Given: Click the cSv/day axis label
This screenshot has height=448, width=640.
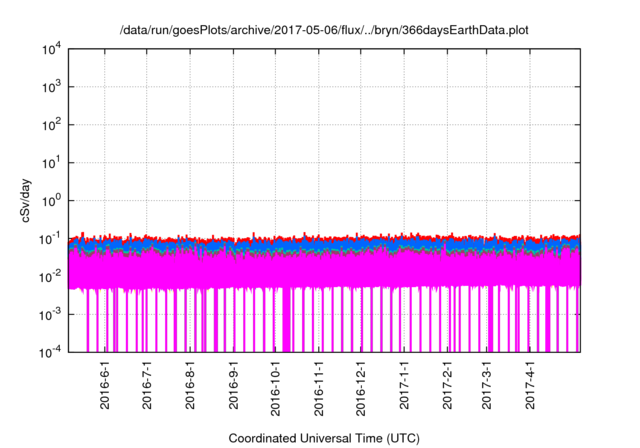Looking at the screenshot, I should point(26,200).
